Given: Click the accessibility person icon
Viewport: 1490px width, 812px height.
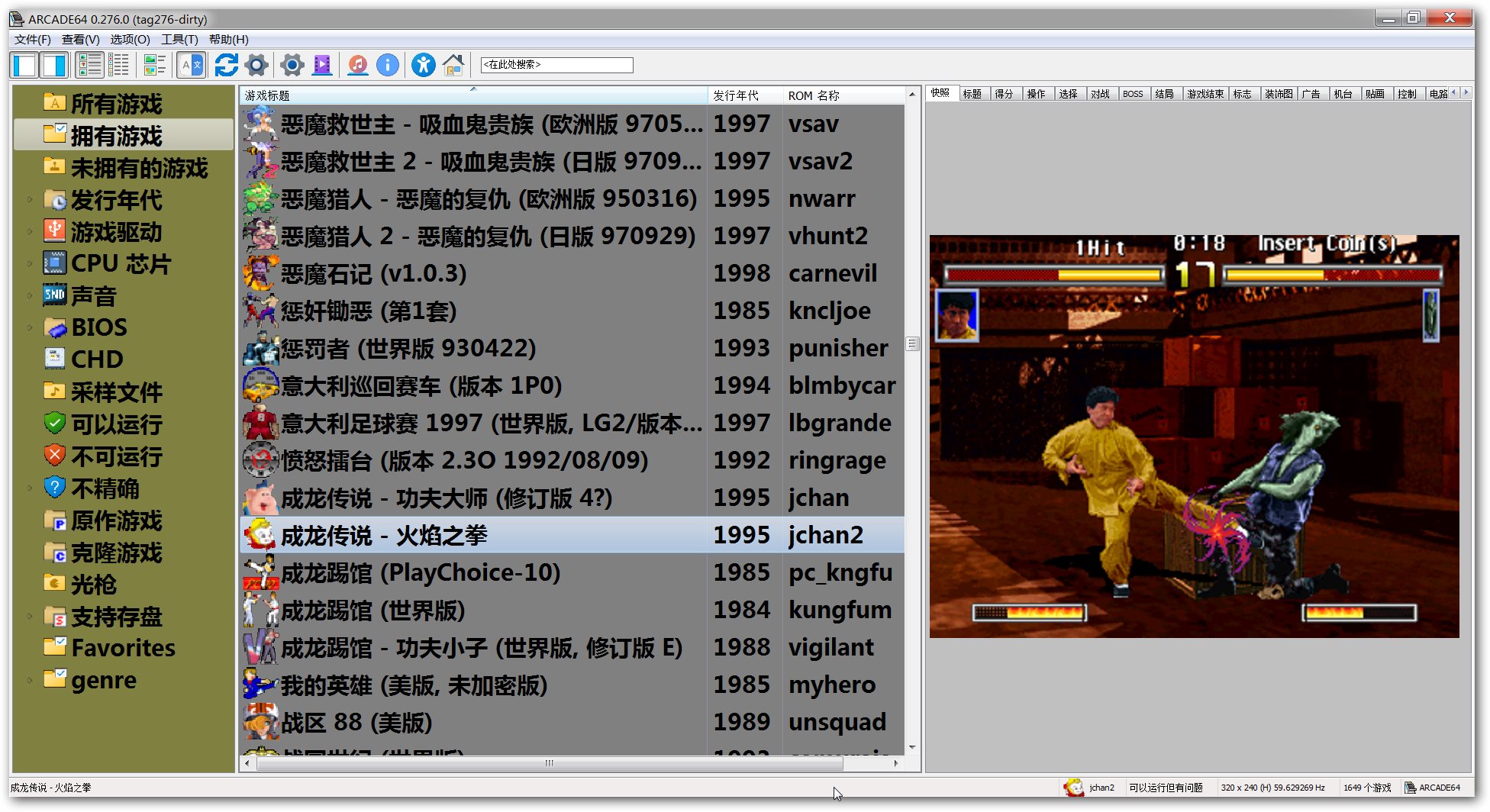Looking at the screenshot, I should 423,66.
